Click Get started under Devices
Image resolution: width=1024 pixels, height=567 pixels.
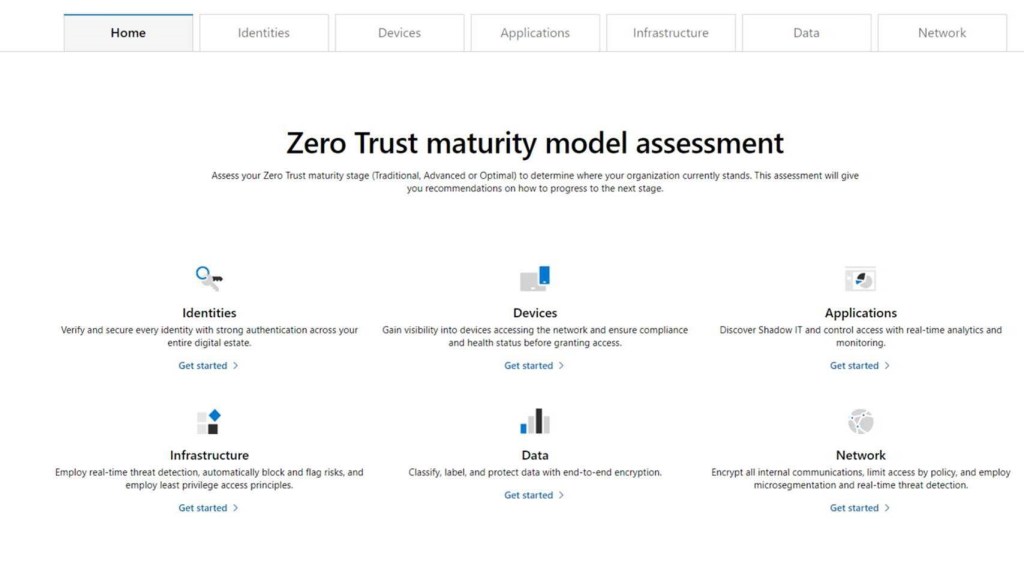[x=534, y=366]
